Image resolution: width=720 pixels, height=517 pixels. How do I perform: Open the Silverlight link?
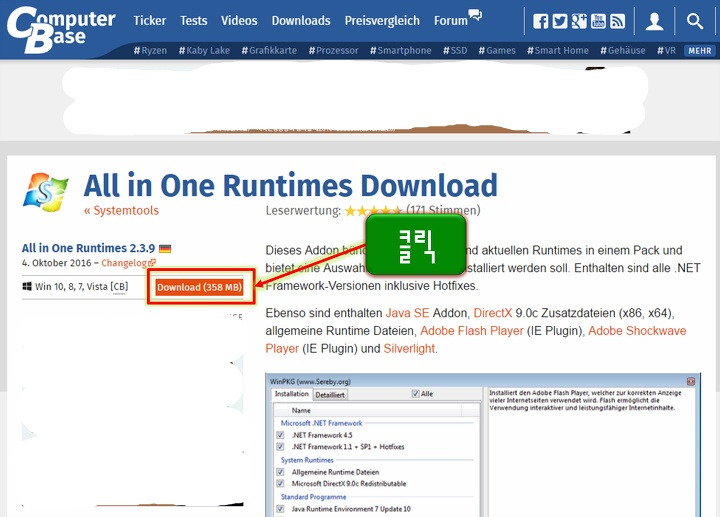409,349
